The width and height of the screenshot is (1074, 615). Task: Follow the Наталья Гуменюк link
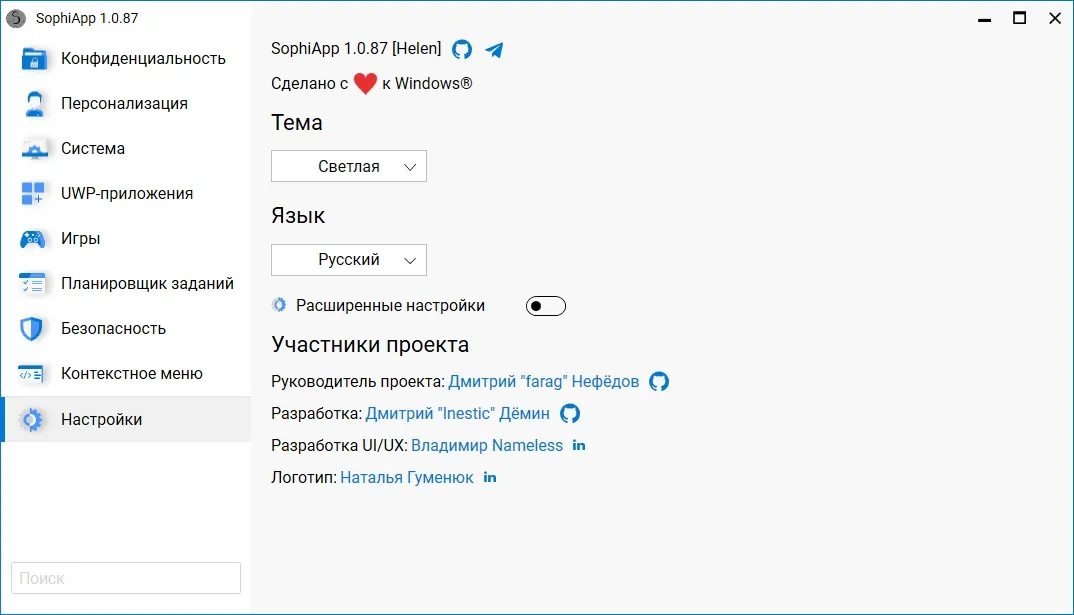pos(407,477)
